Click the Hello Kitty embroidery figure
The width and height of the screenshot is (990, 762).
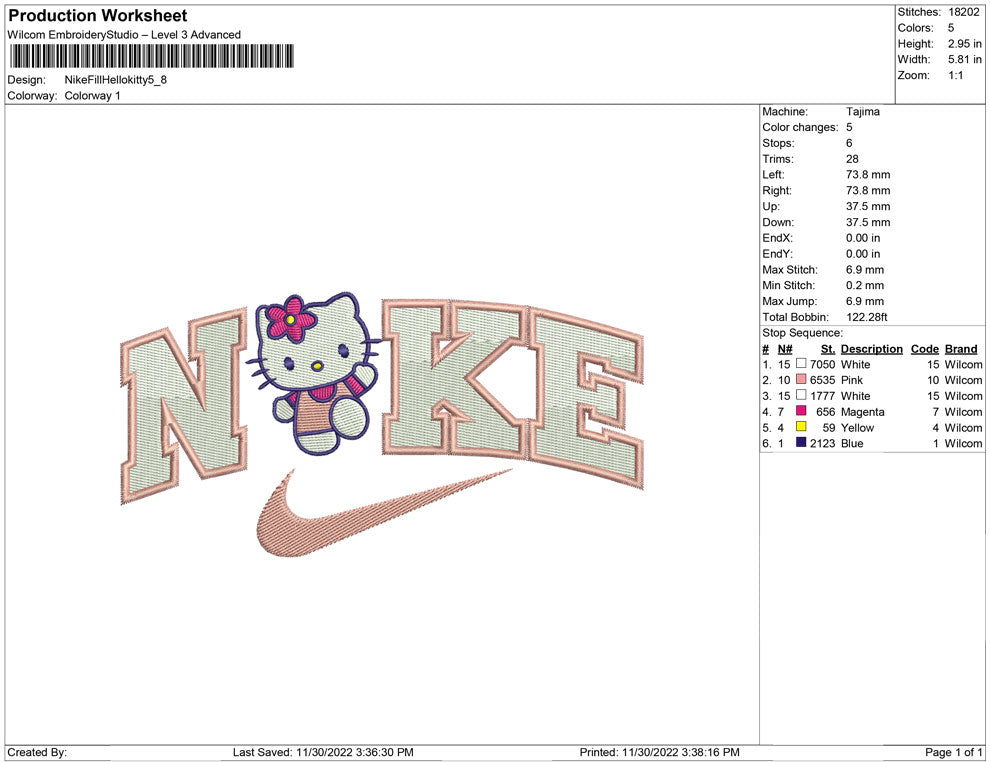coord(314,373)
